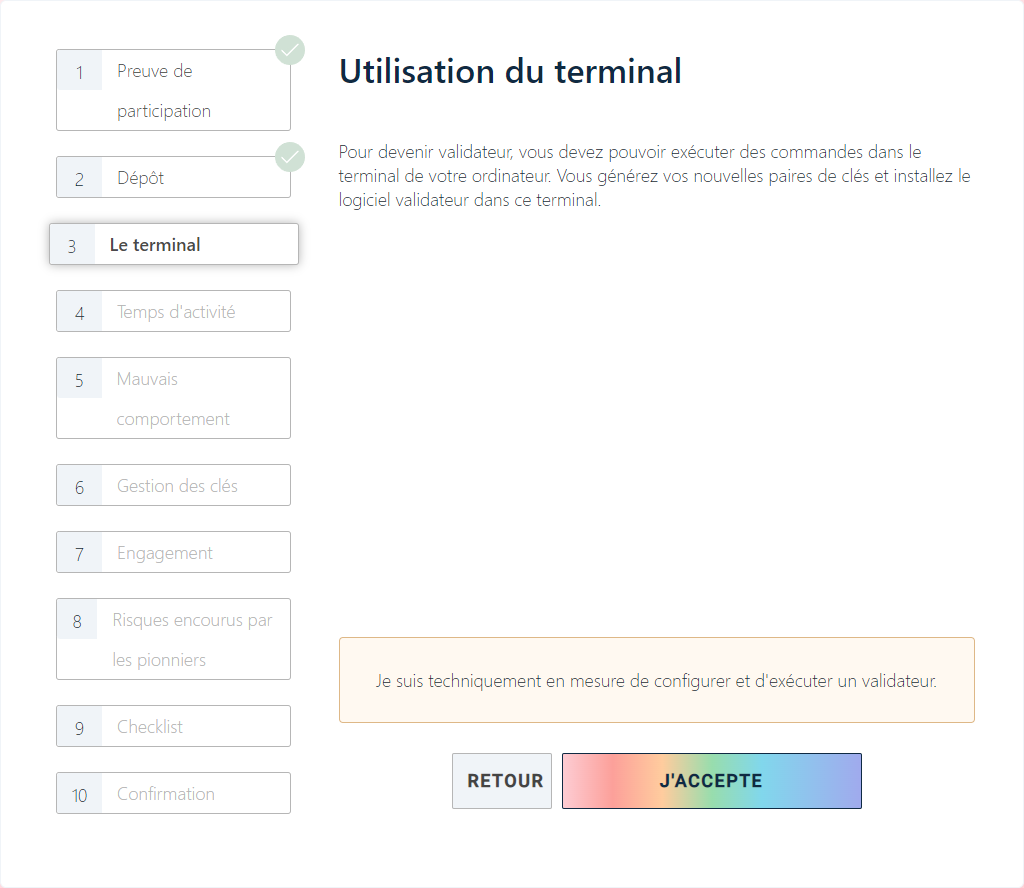Viewport: 1024px width, 888px height.
Task: Go to the Checklist step
Action: [x=173, y=727]
